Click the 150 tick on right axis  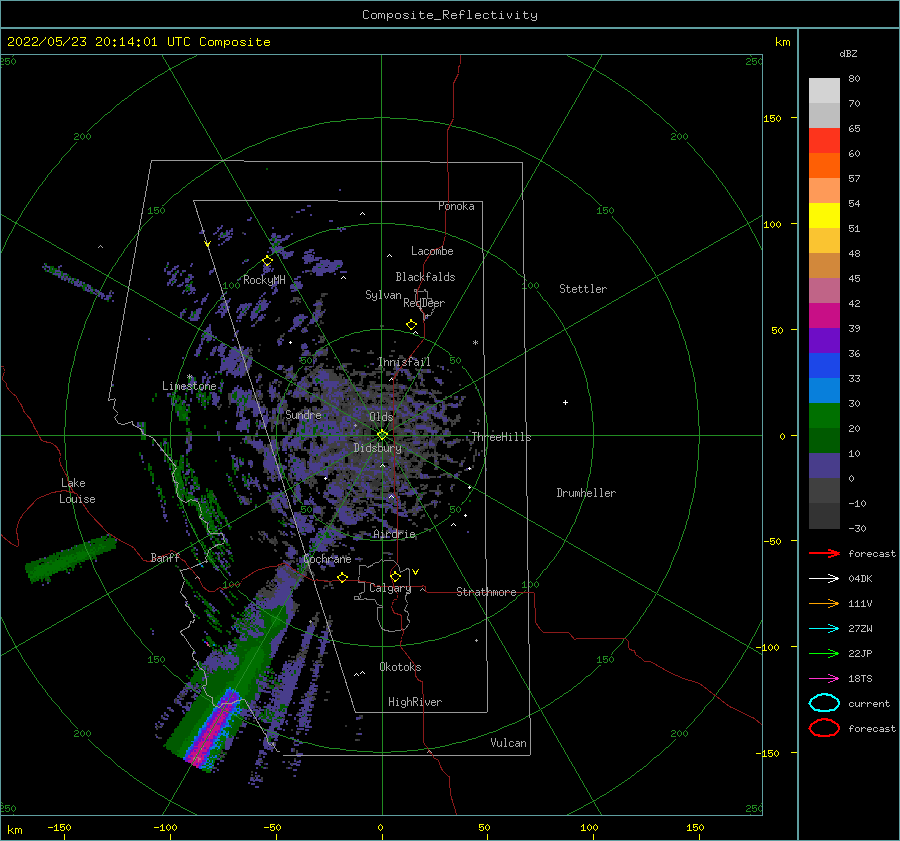click(x=772, y=118)
